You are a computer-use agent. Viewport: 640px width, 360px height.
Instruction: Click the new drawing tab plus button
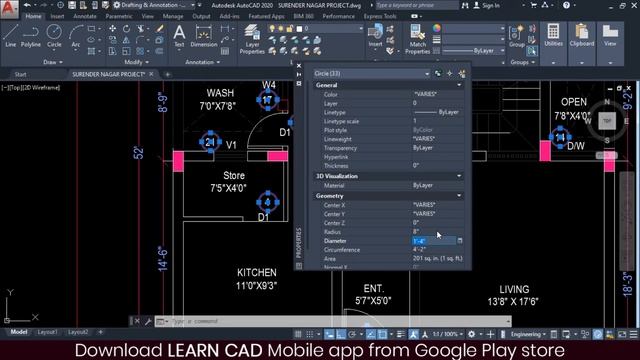(167, 74)
